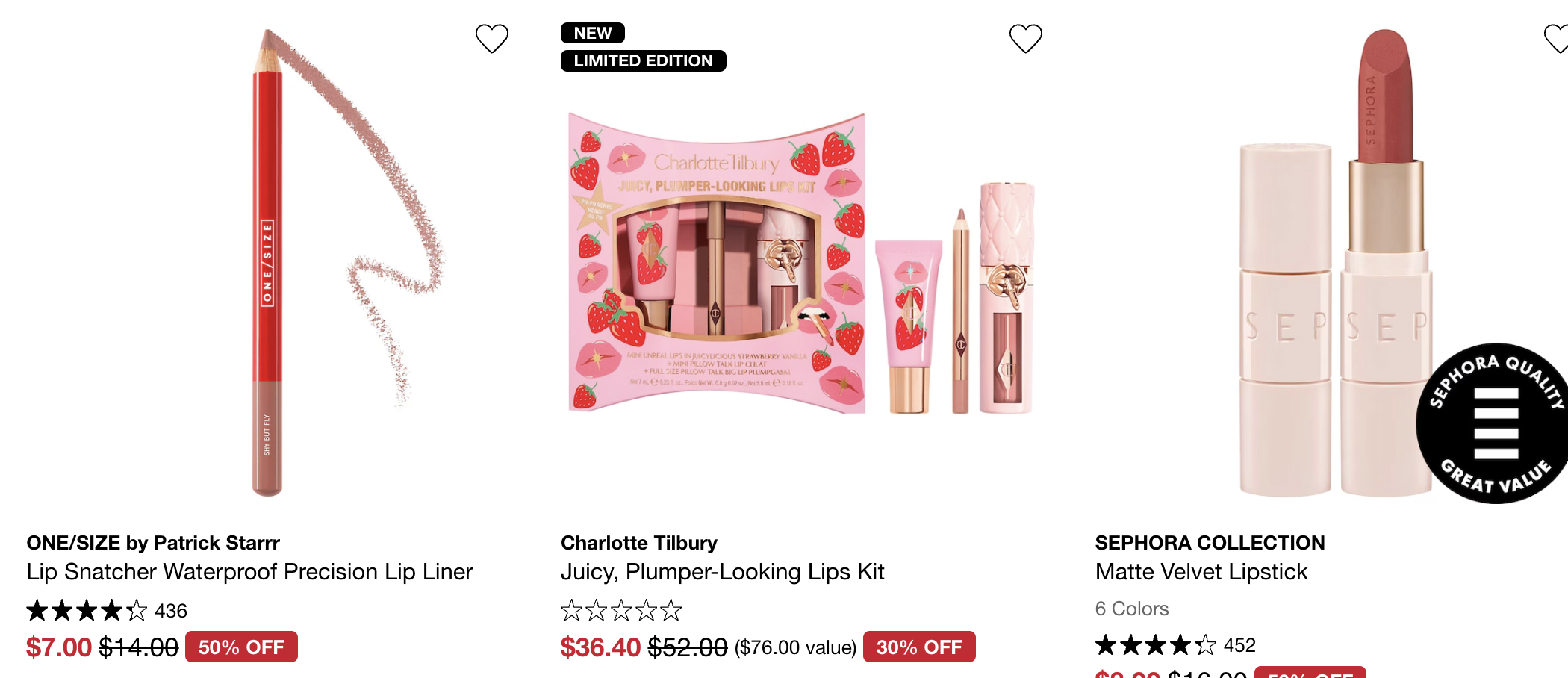Screen dimensions: 1568x678
Task: Open ONE/SIZE by Patrick Starrr brand link
Action: click(x=153, y=543)
